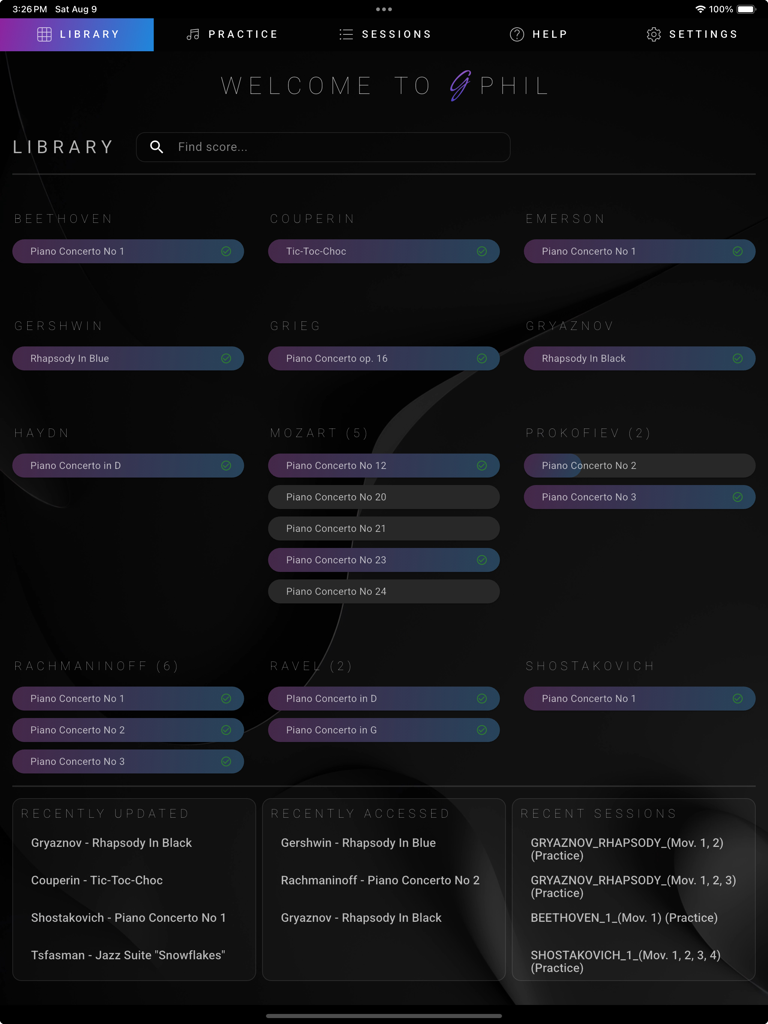Click downloading Prokofiev Piano Concerto No 2 progress
Image resolution: width=768 pixels, height=1024 pixels.
coord(640,466)
